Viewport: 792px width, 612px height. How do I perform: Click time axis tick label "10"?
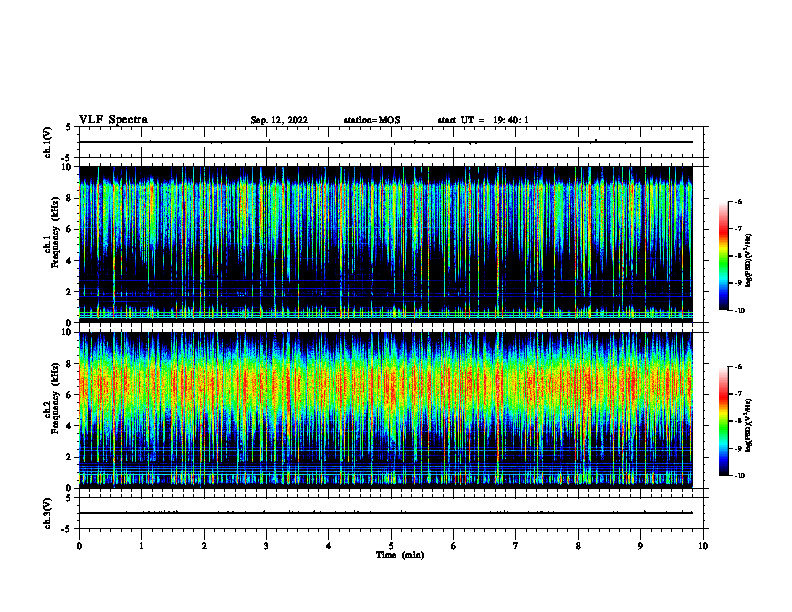tap(703, 546)
